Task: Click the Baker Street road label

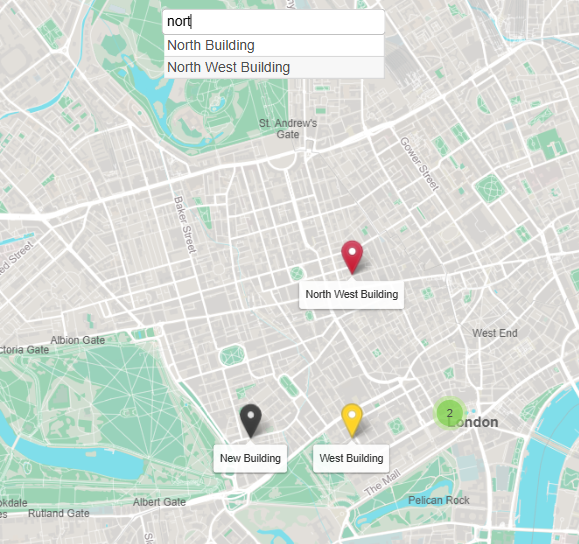Action: pos(185,225)
